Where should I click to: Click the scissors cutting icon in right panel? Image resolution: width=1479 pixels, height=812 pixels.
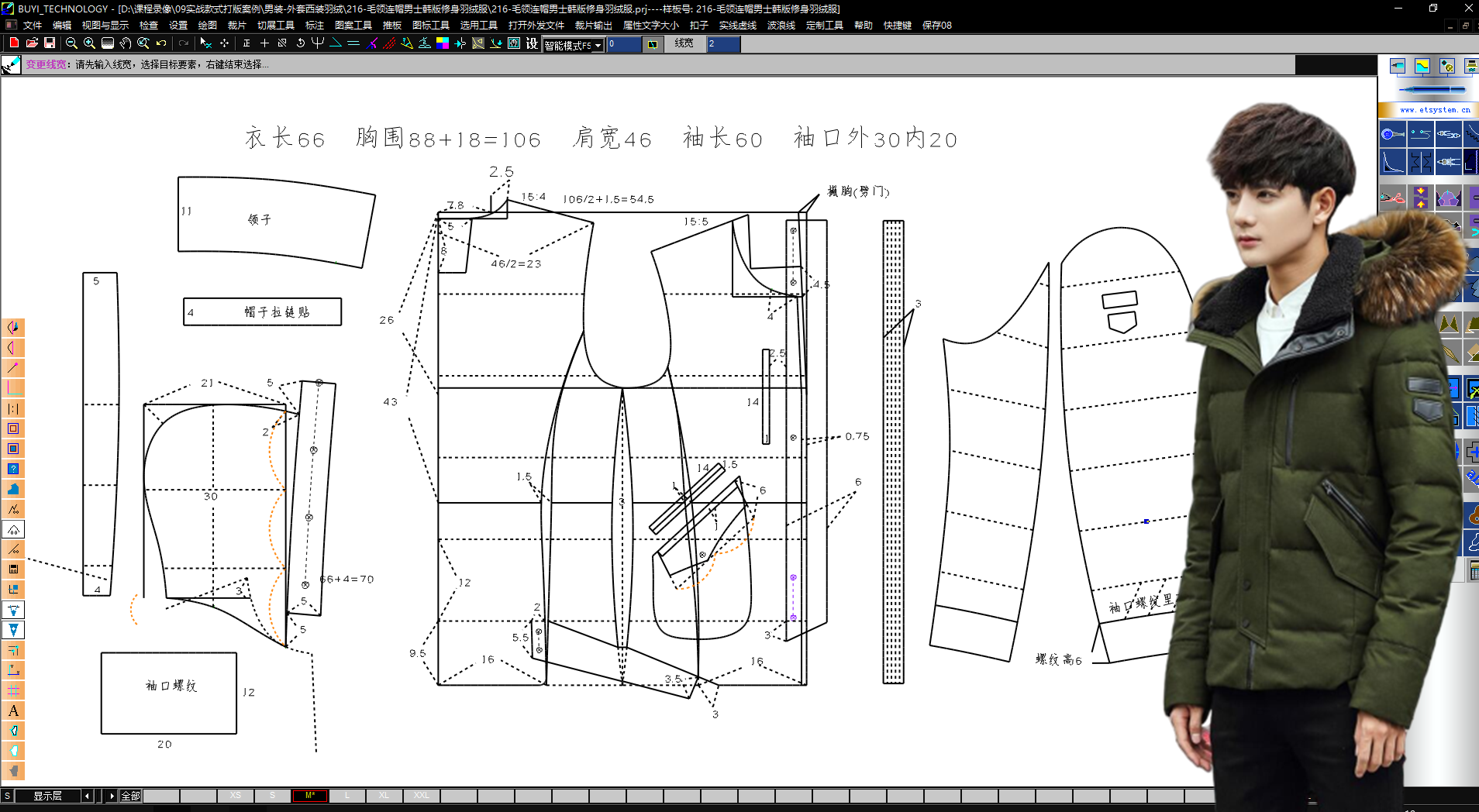[1393, 198]
